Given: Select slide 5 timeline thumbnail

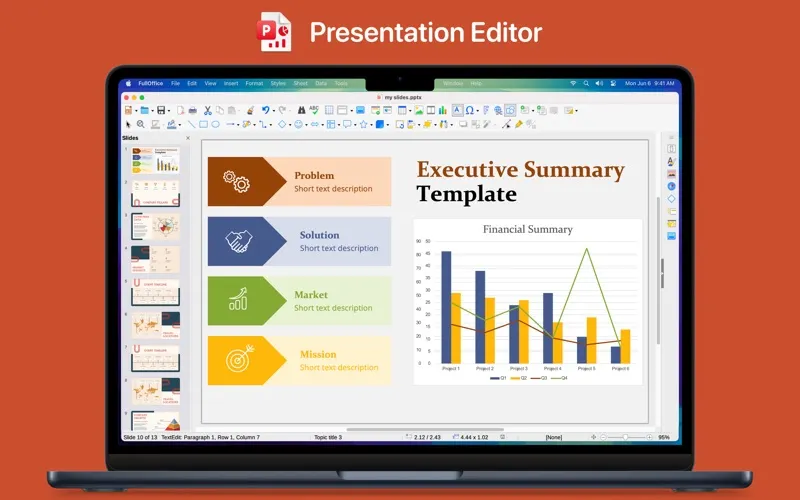Looking at the screenshot, I should (155, 292).
